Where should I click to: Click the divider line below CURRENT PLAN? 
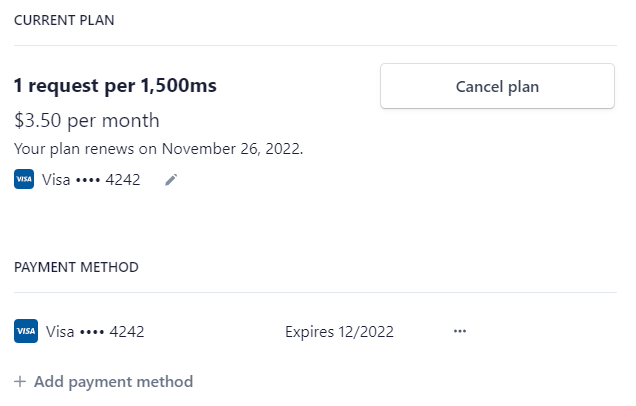click(x=315, y=45)
